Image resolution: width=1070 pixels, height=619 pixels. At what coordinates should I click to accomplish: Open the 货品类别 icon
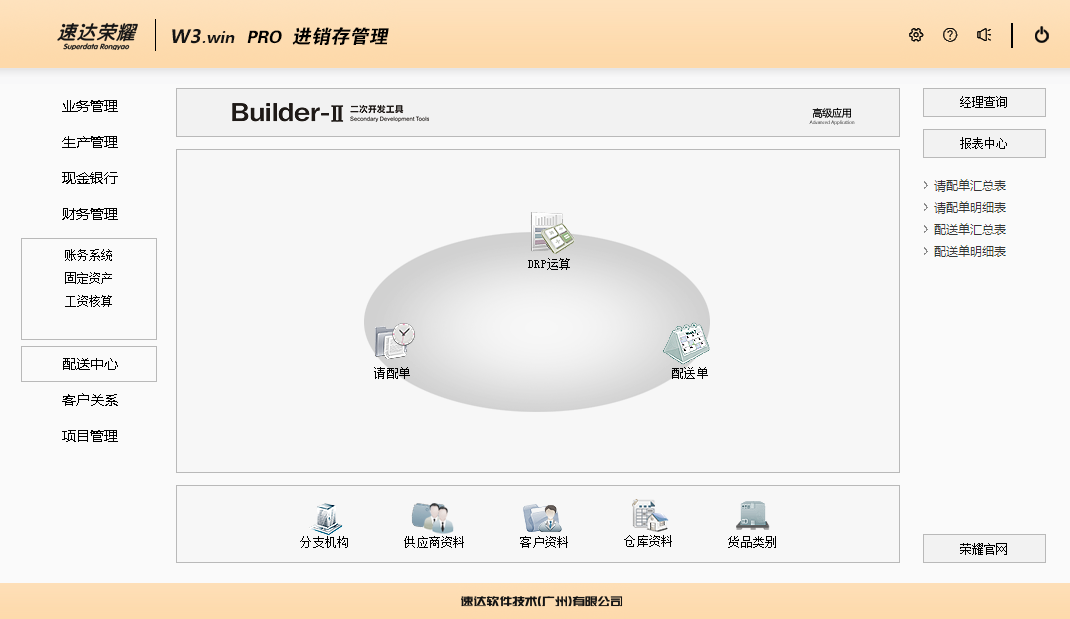[751, 517]
